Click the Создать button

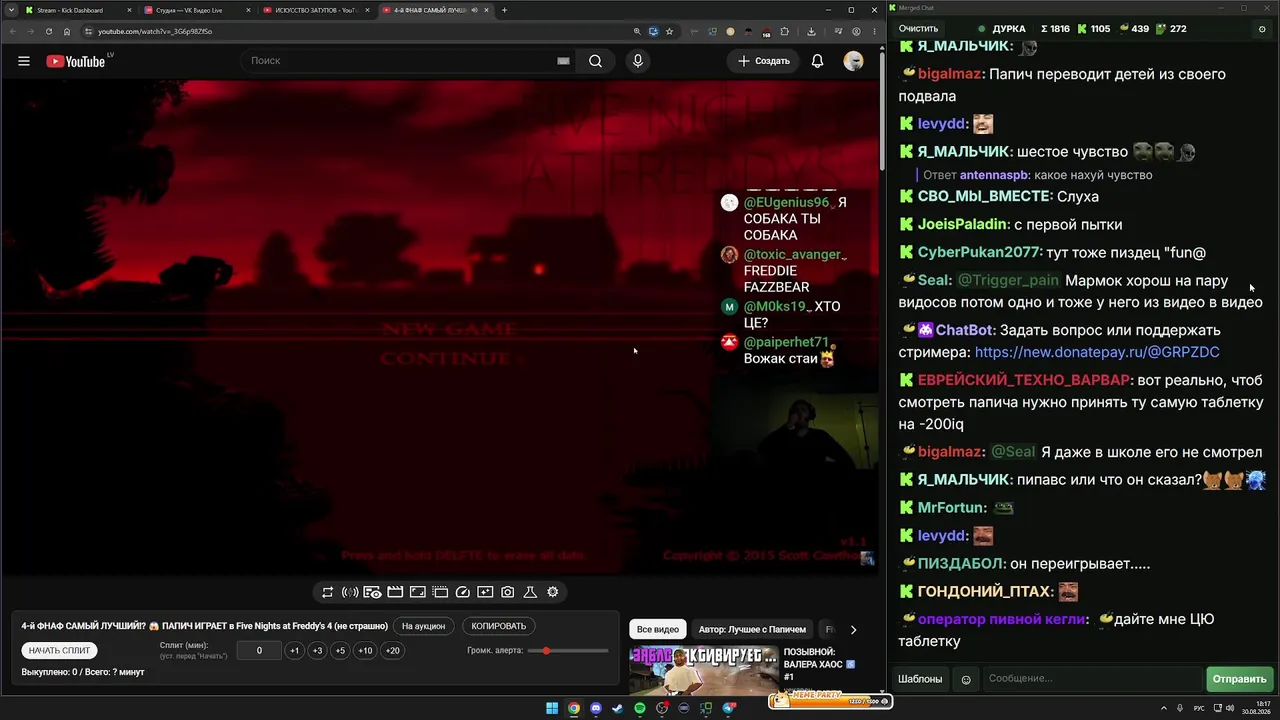(764, 61)
